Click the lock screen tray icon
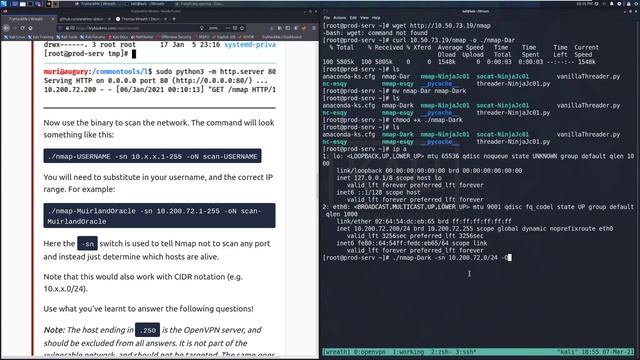640x360 pixels. [x=629, y=4]
